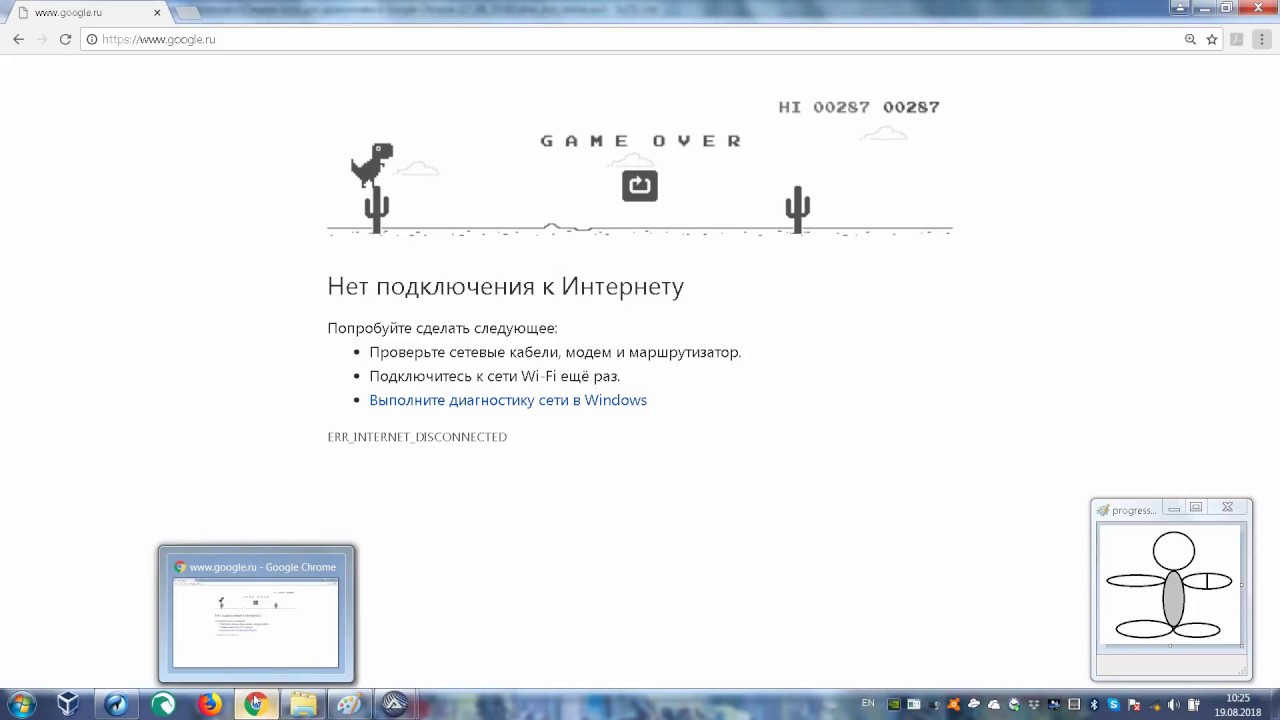This screenshot has height=720, width=1280.
Task: Open the grey sphere app in the taskbar
Action: 395,704
